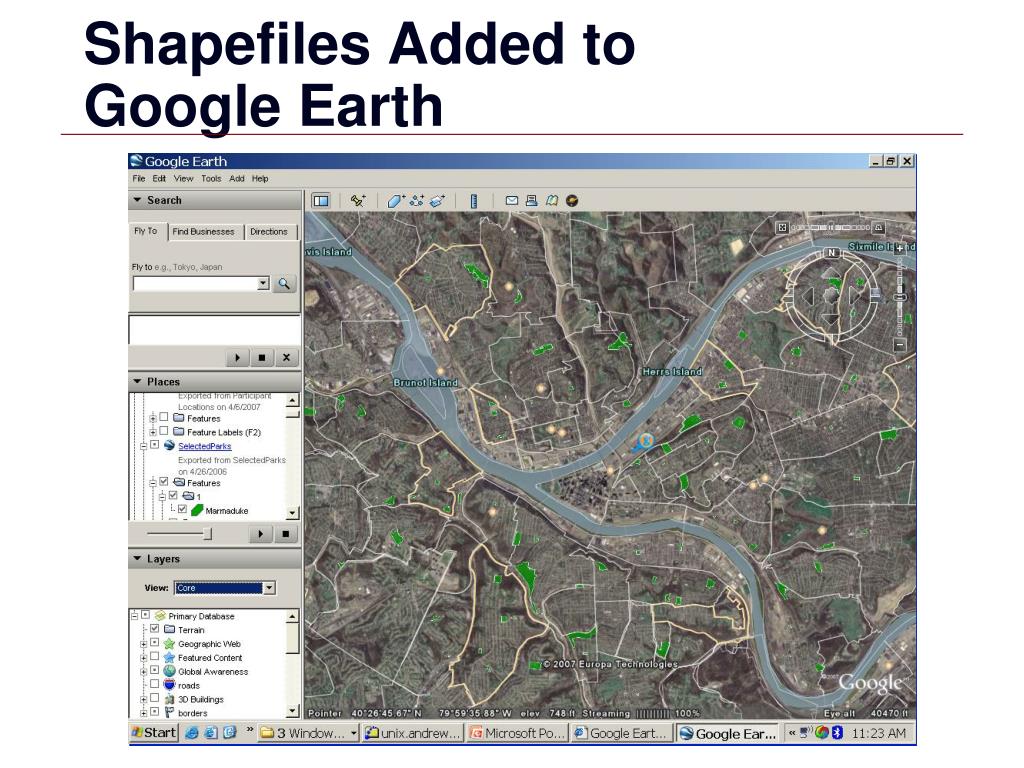
Task: Switch to the Directions tab
Action: 269,232
